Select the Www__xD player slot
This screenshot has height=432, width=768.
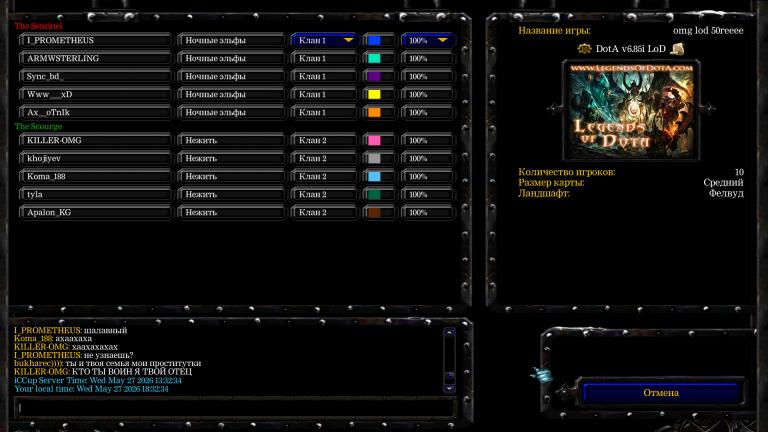(x=96, y=94)
